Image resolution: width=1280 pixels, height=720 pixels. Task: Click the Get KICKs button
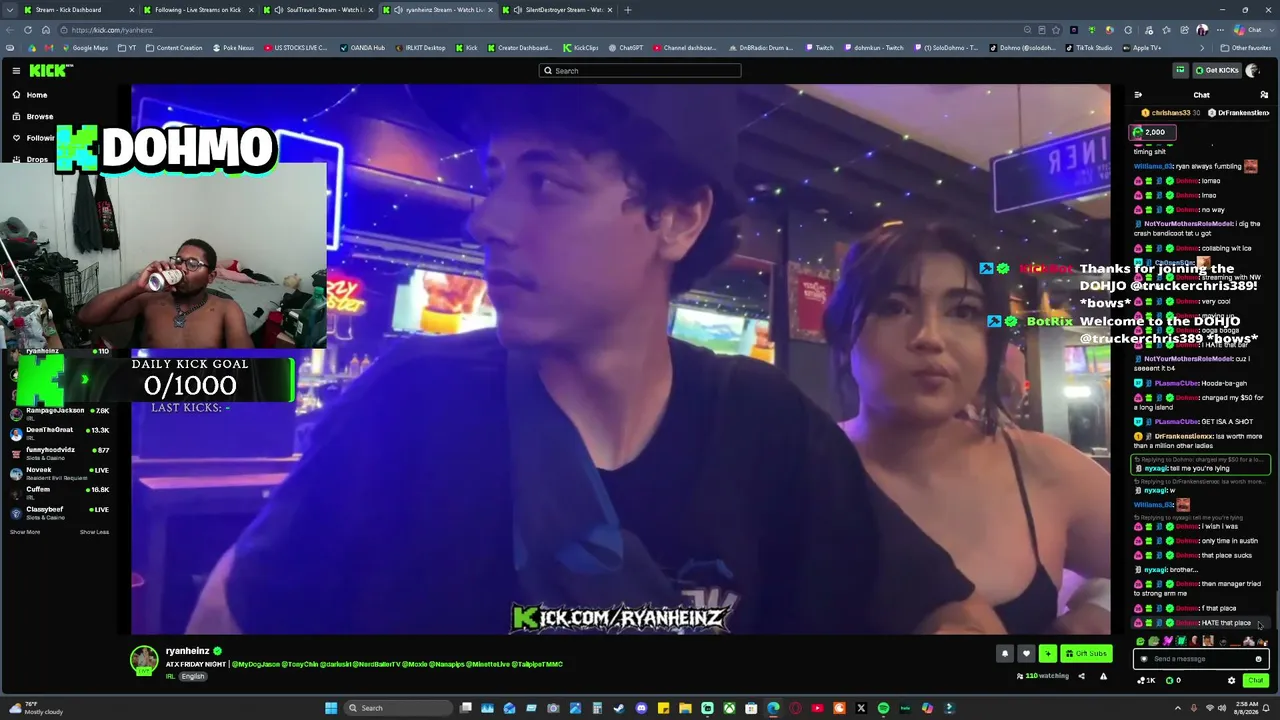(x=1216, y=70)
